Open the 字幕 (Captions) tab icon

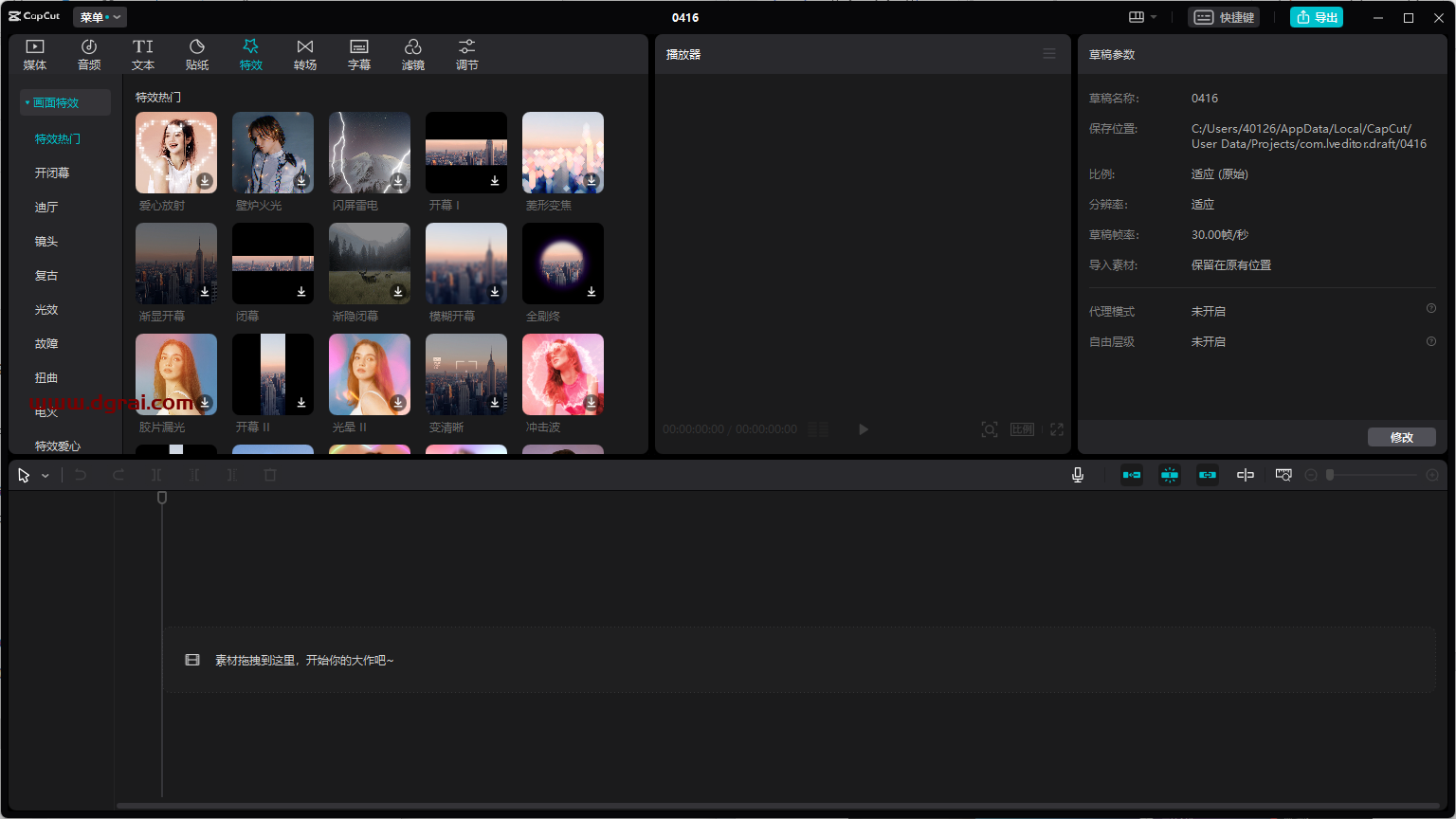(359, 46)
